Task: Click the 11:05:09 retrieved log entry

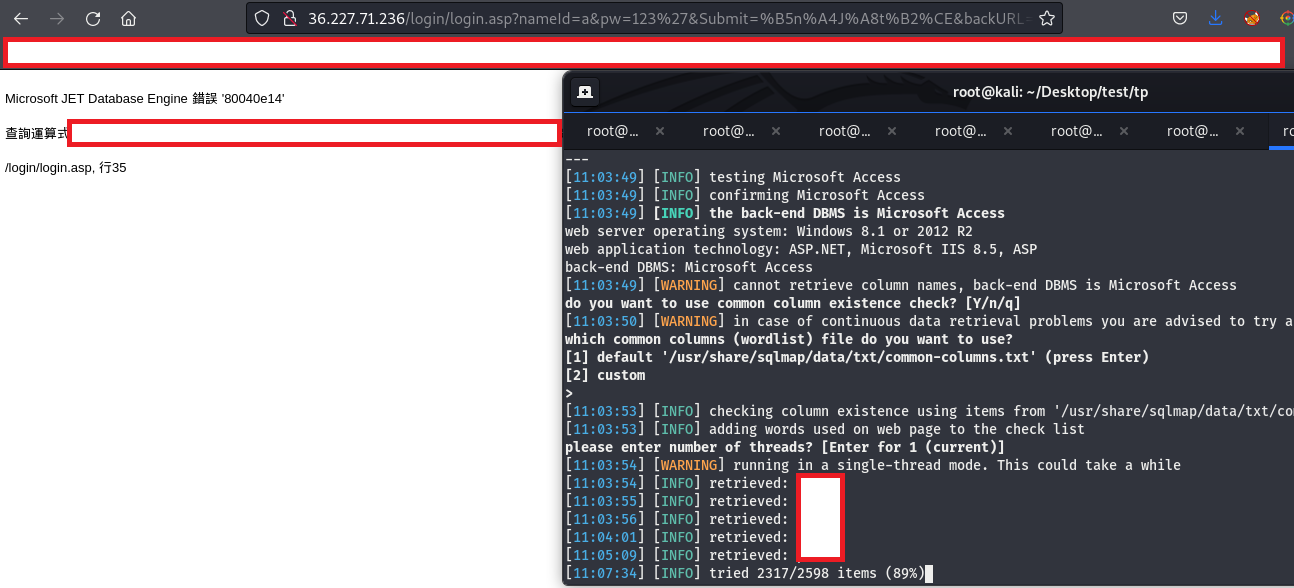Action: [677, 555]
